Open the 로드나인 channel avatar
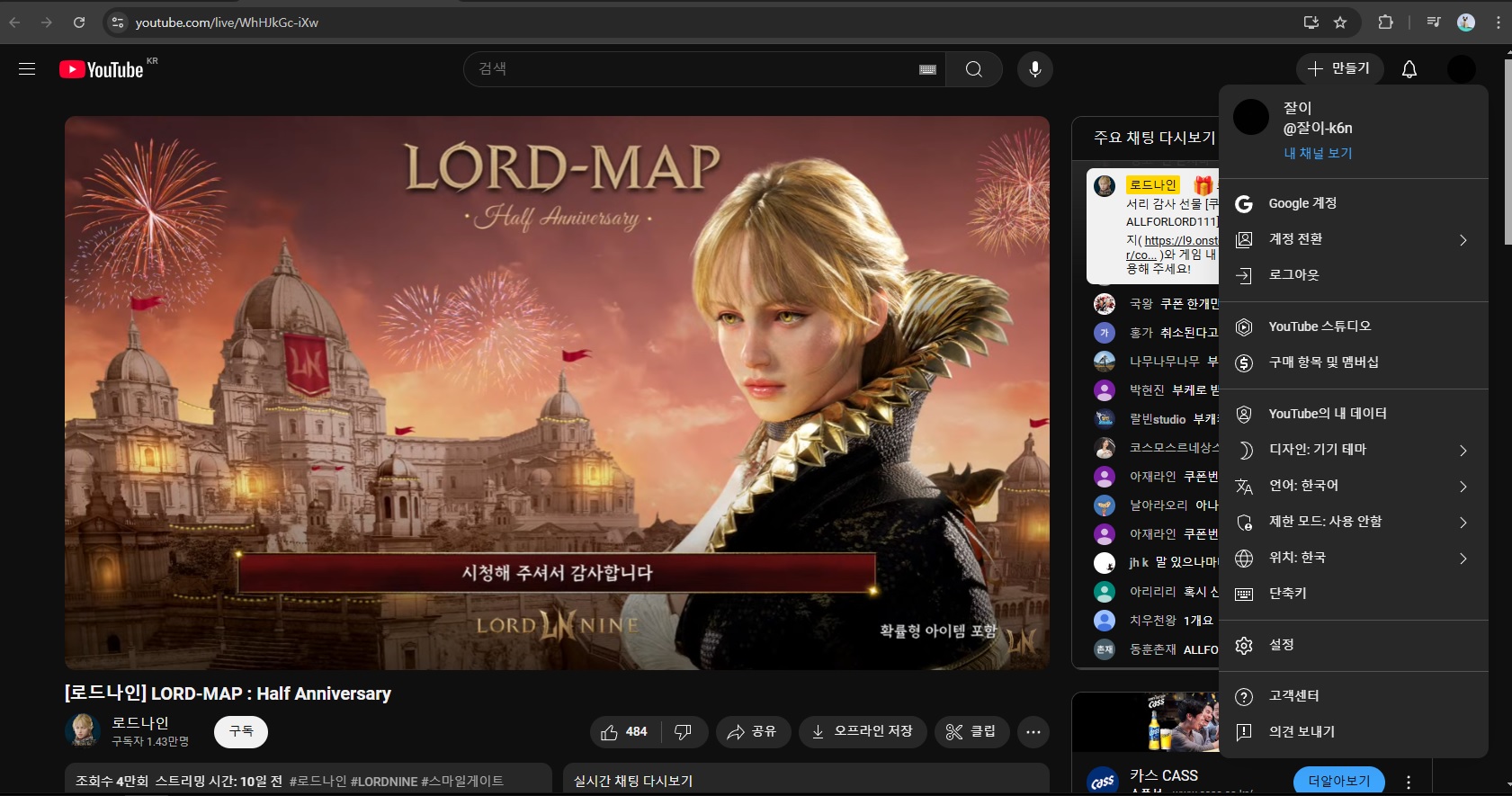Viewport: 1512px width, 796px height. (83, 729)
